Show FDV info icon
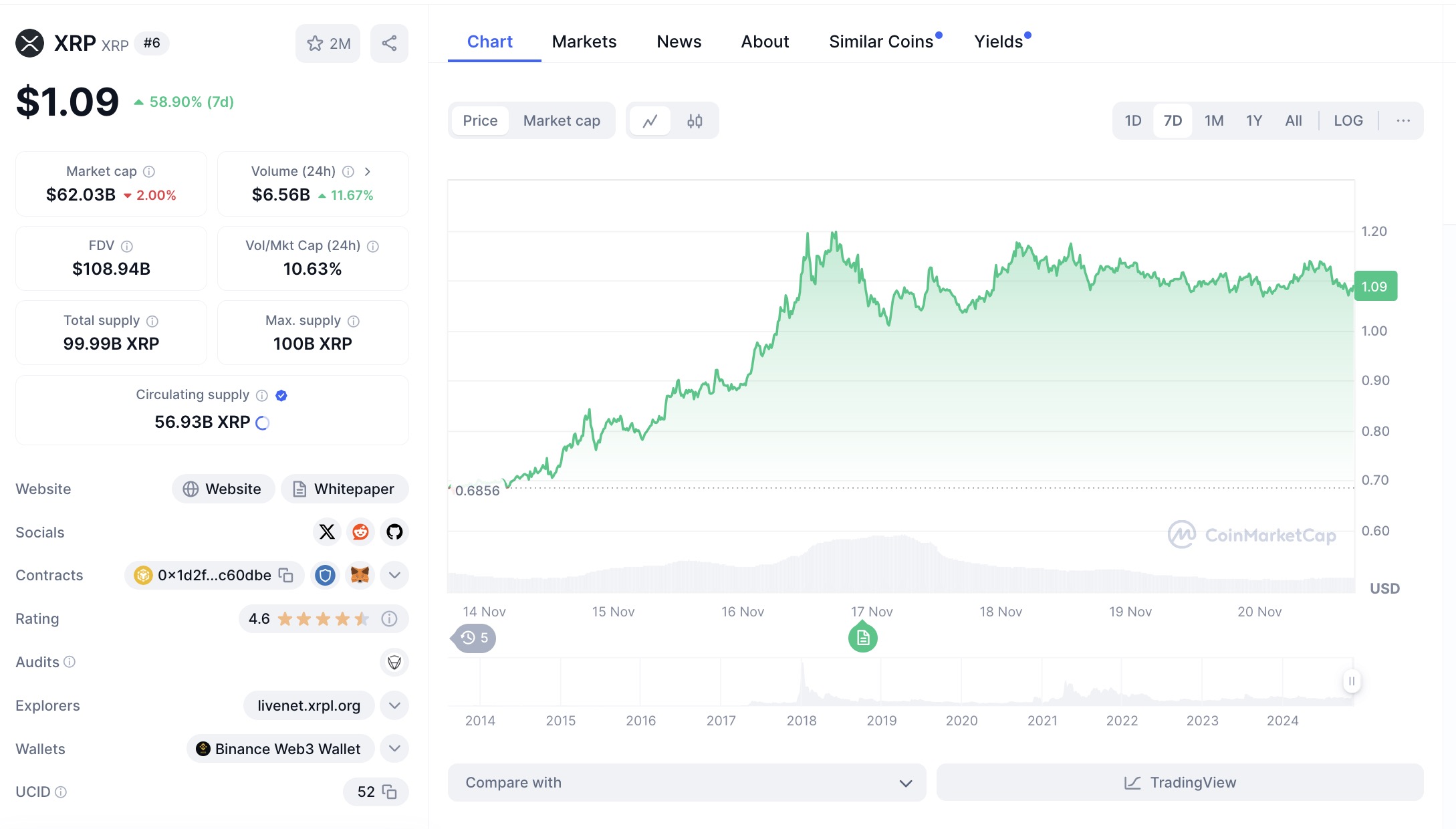The image size is (1456, 829). tap(127, 246)
